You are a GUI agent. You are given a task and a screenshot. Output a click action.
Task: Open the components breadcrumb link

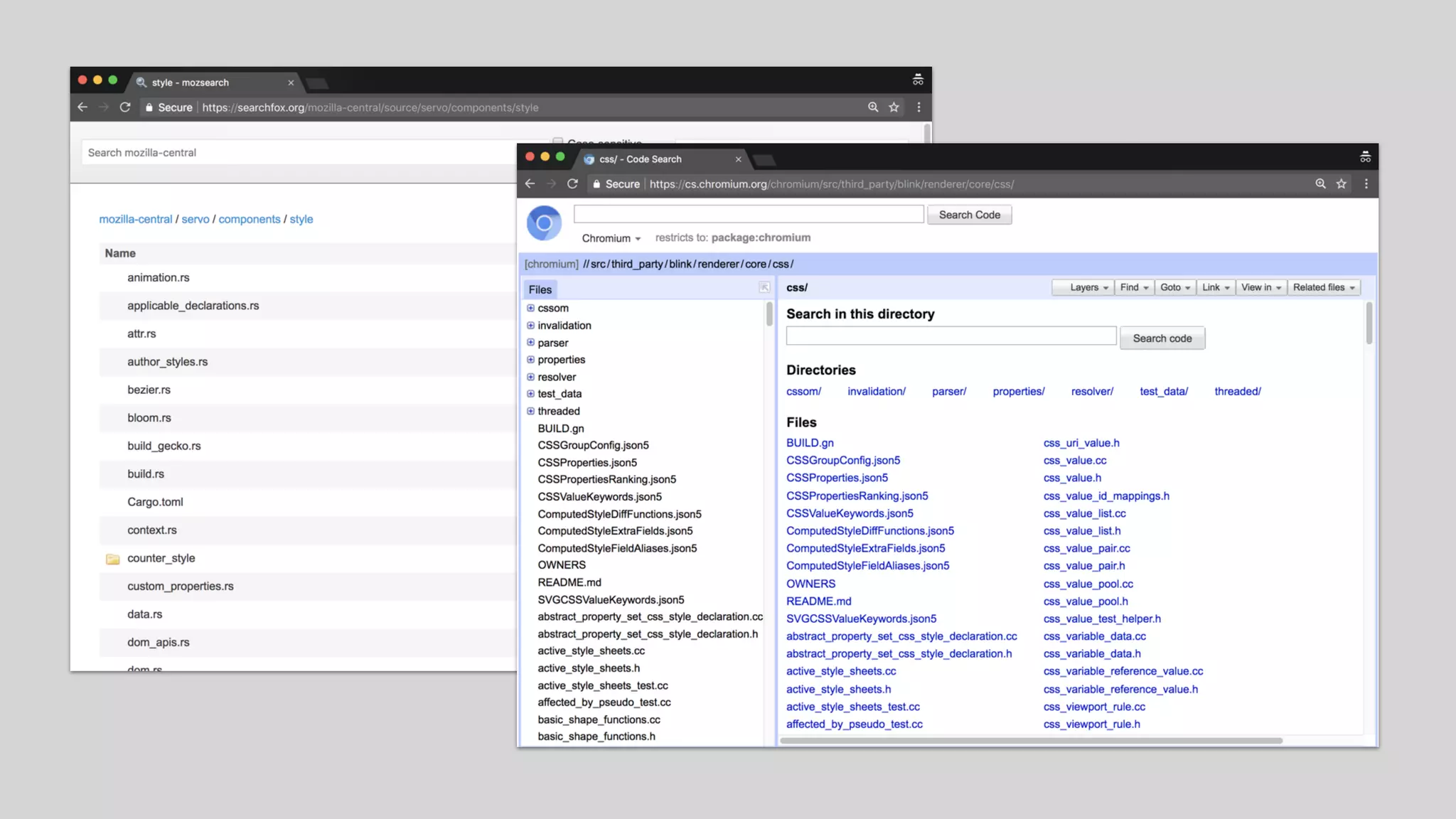click(250, 219)
